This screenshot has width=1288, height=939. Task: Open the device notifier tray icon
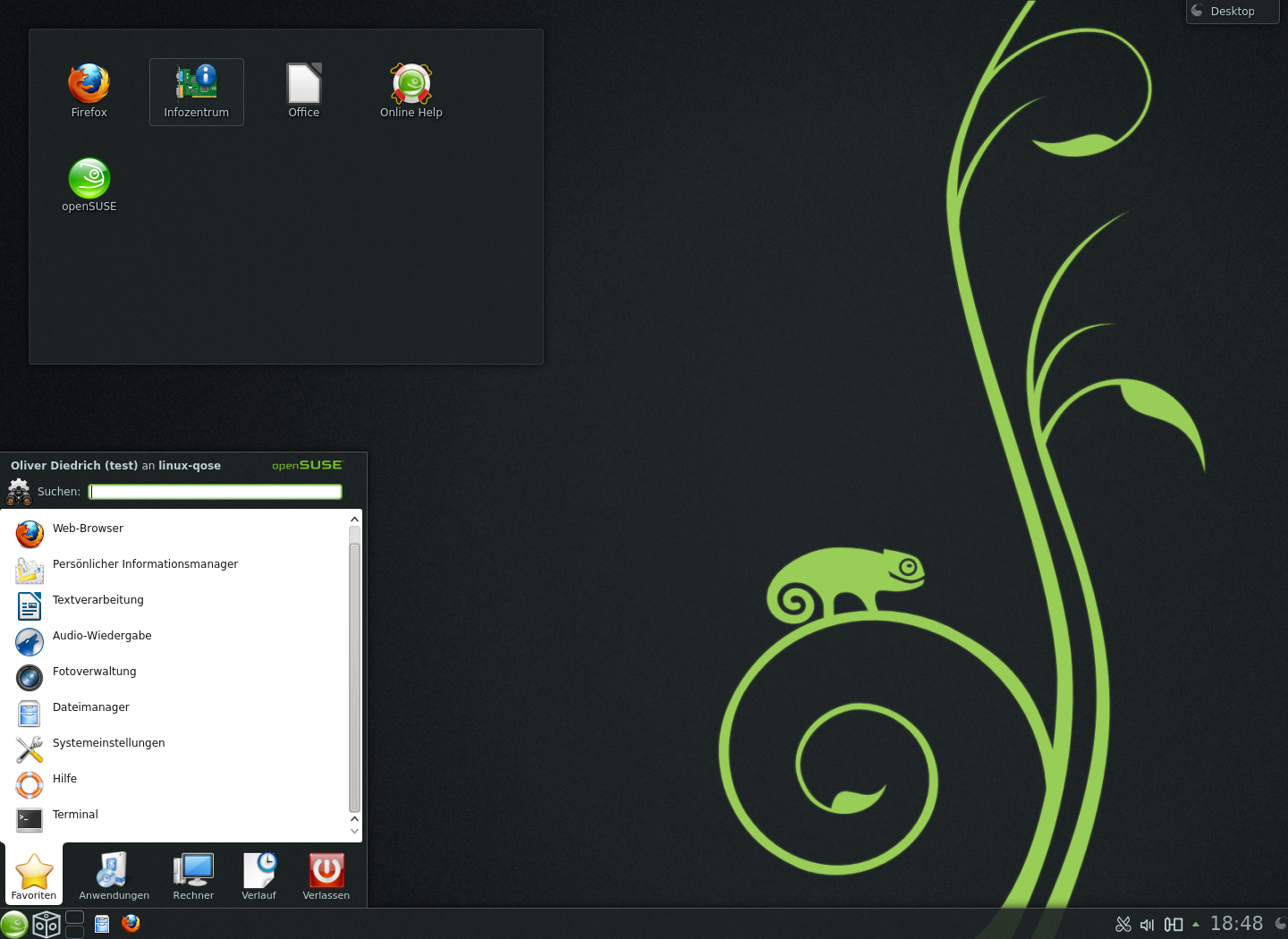click(1174, 925)
